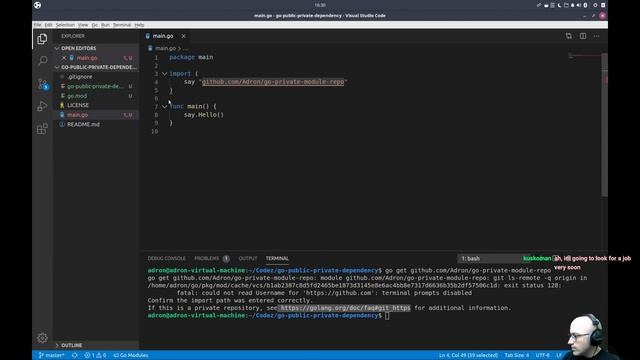Viewport: 640px width, 360px height.
Task: Open the Go menu
Action: 95,25
